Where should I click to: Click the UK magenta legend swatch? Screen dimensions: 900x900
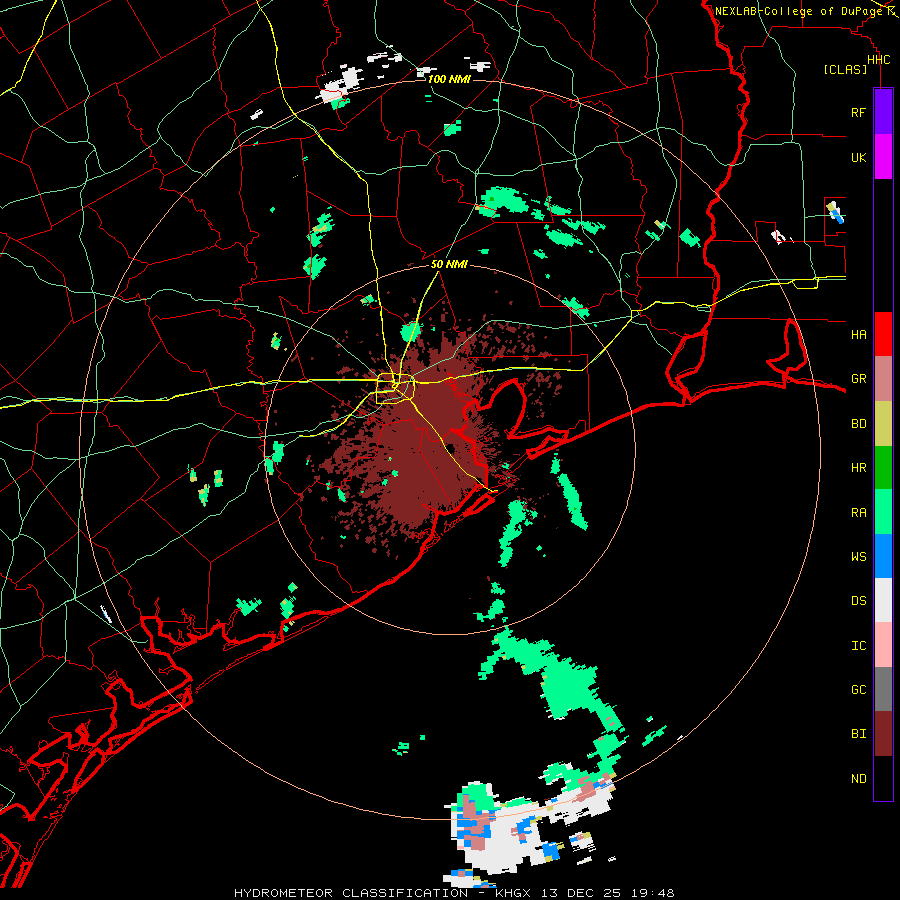coord(883,157)
